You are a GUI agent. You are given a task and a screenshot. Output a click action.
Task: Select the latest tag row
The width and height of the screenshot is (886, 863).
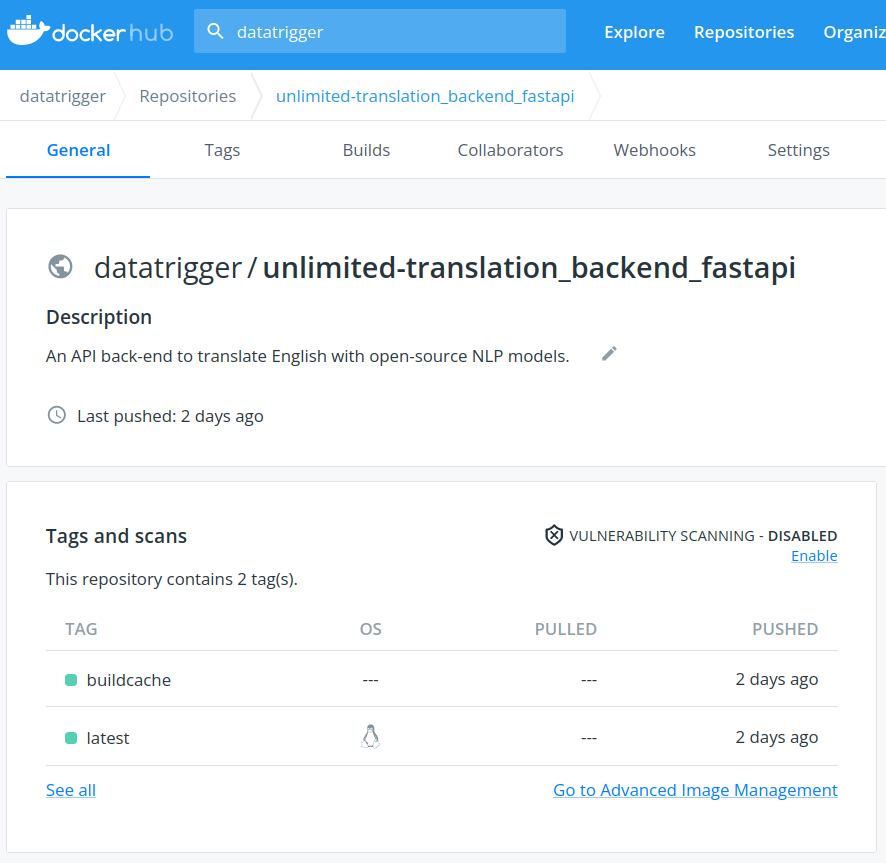point(442,738)
